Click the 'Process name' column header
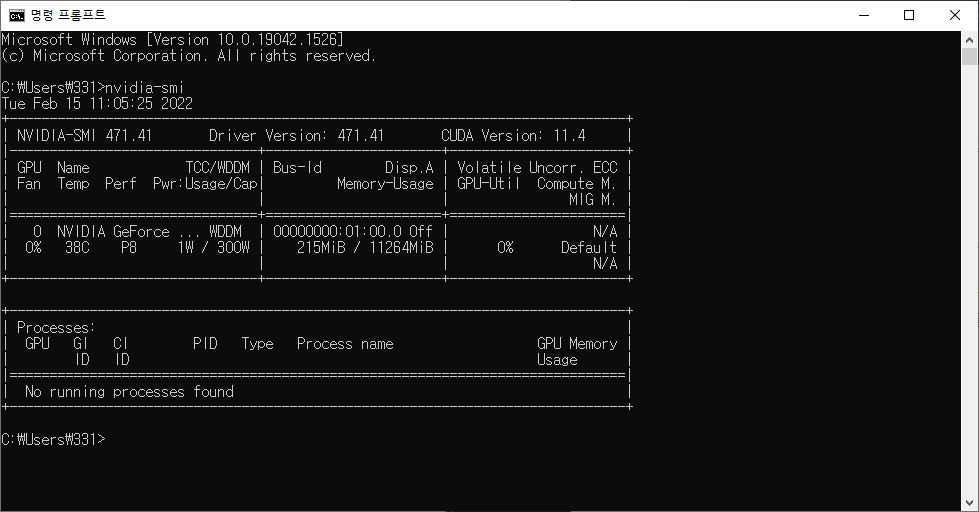Image resolution: width=979 pixels, height=512 pixels. click(x=345, y=344)
